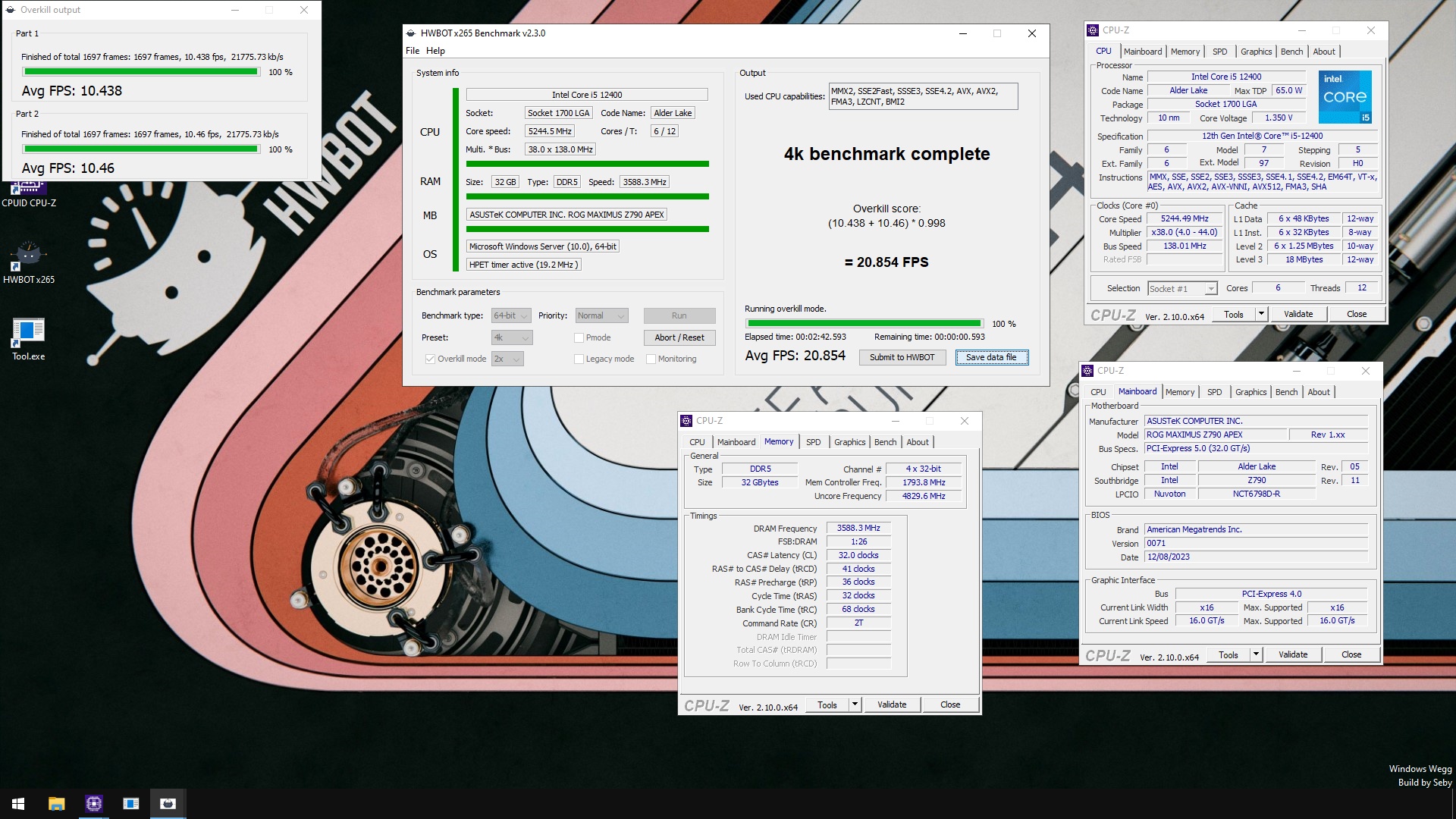This screenshot has height=819, width=1456.
Task: Expand Tools arrow in CPU-Z CPU window
Action: tap(1261, 314)
